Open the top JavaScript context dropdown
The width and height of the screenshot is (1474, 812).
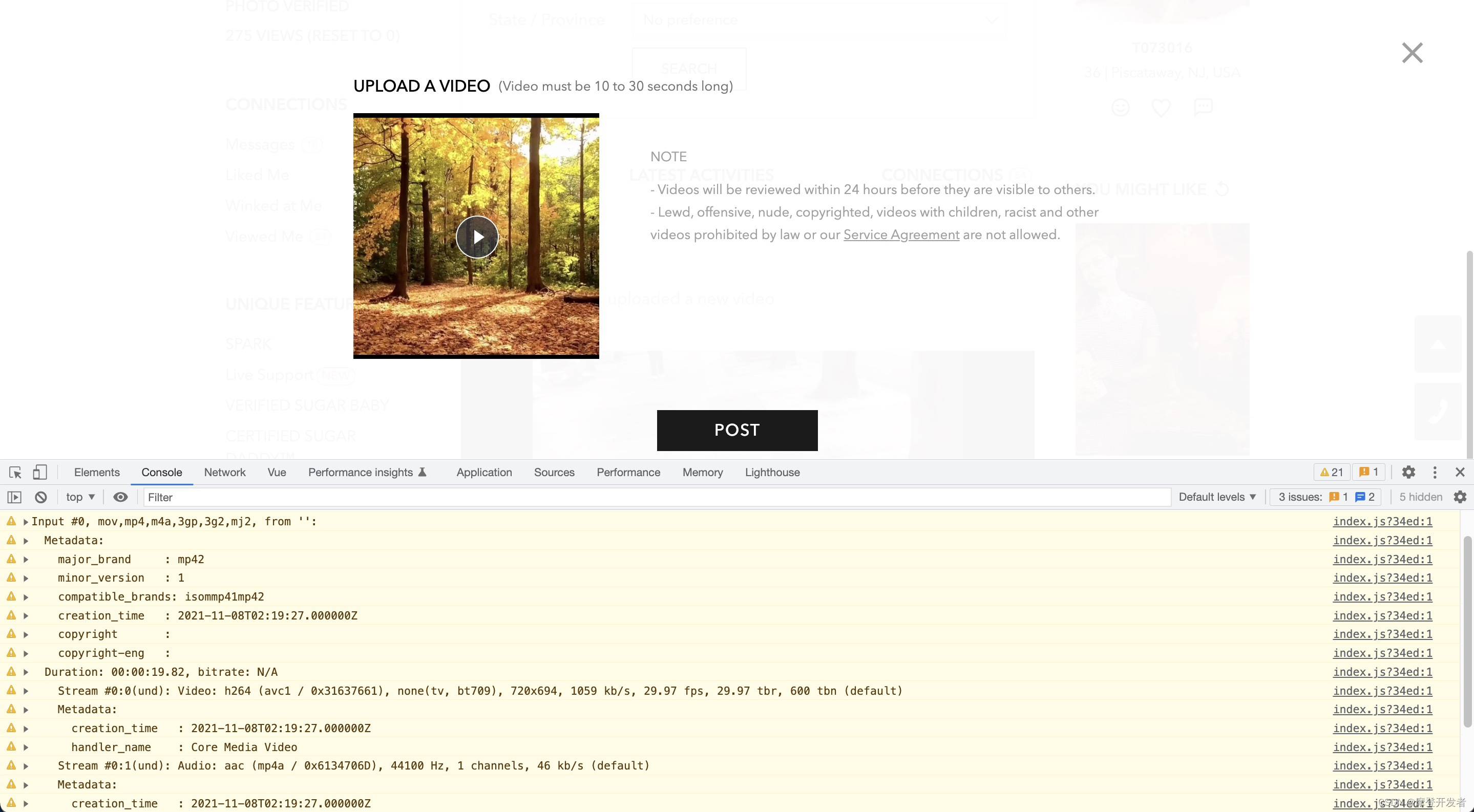80,497
